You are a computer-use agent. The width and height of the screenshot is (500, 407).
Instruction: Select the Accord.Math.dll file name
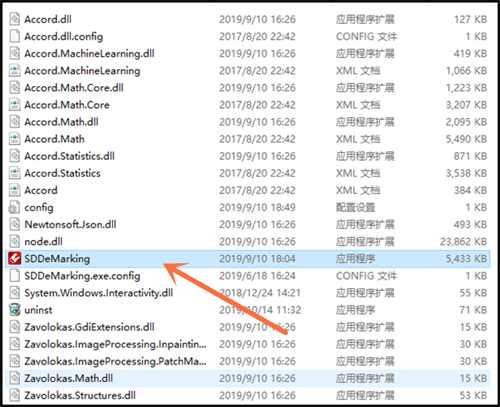[61, 122]
